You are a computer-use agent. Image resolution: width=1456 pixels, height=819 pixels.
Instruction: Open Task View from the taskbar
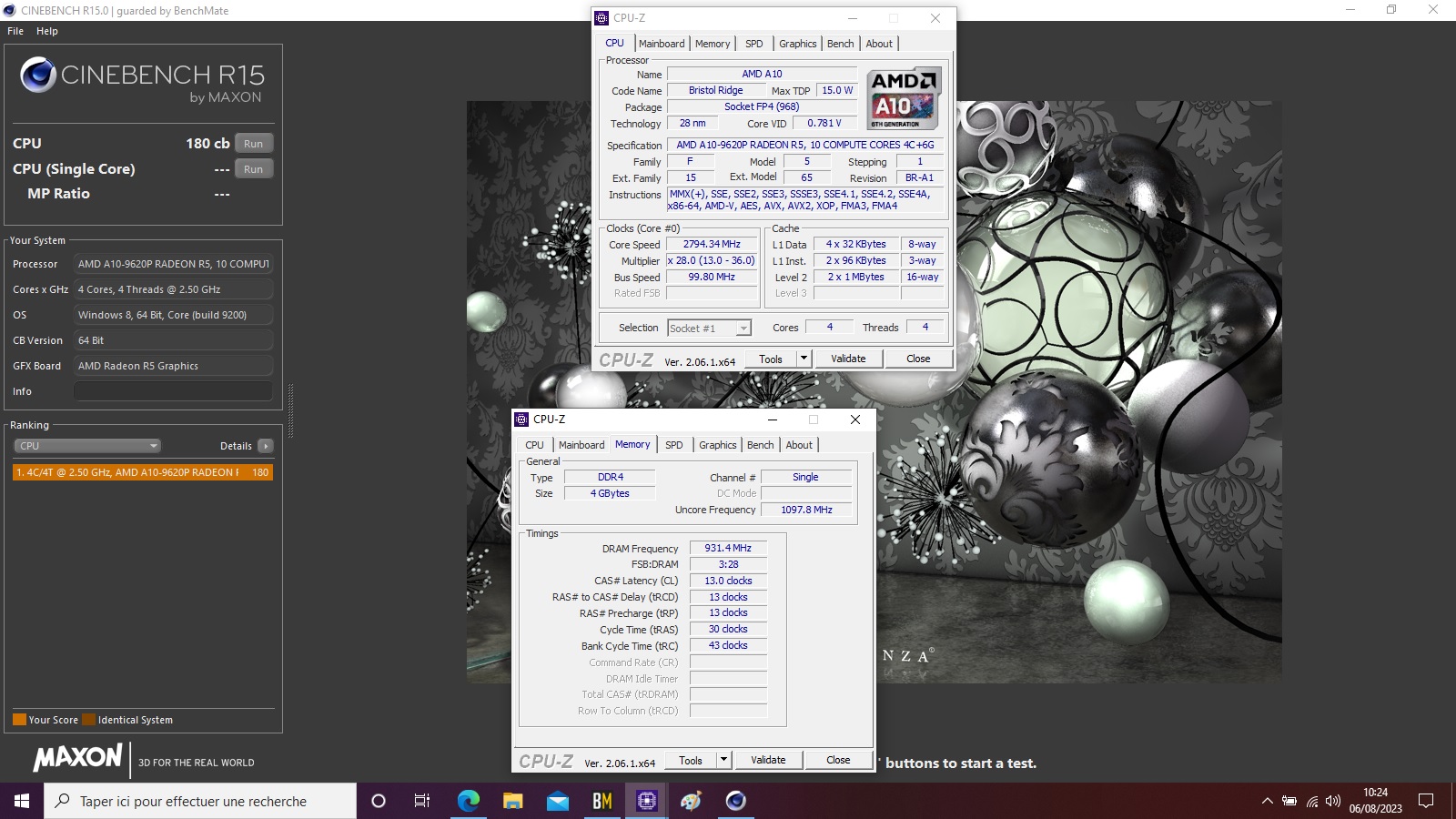click(422, 801)
